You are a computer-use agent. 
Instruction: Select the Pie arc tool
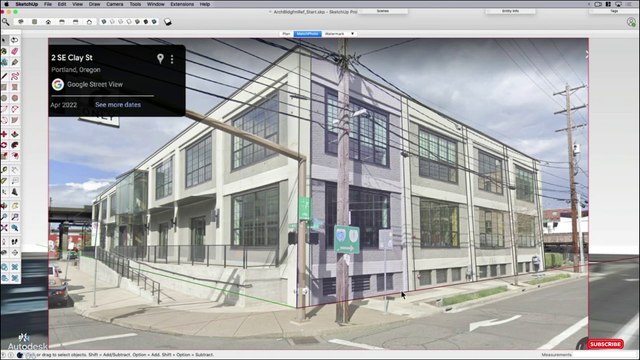point(15,120)
